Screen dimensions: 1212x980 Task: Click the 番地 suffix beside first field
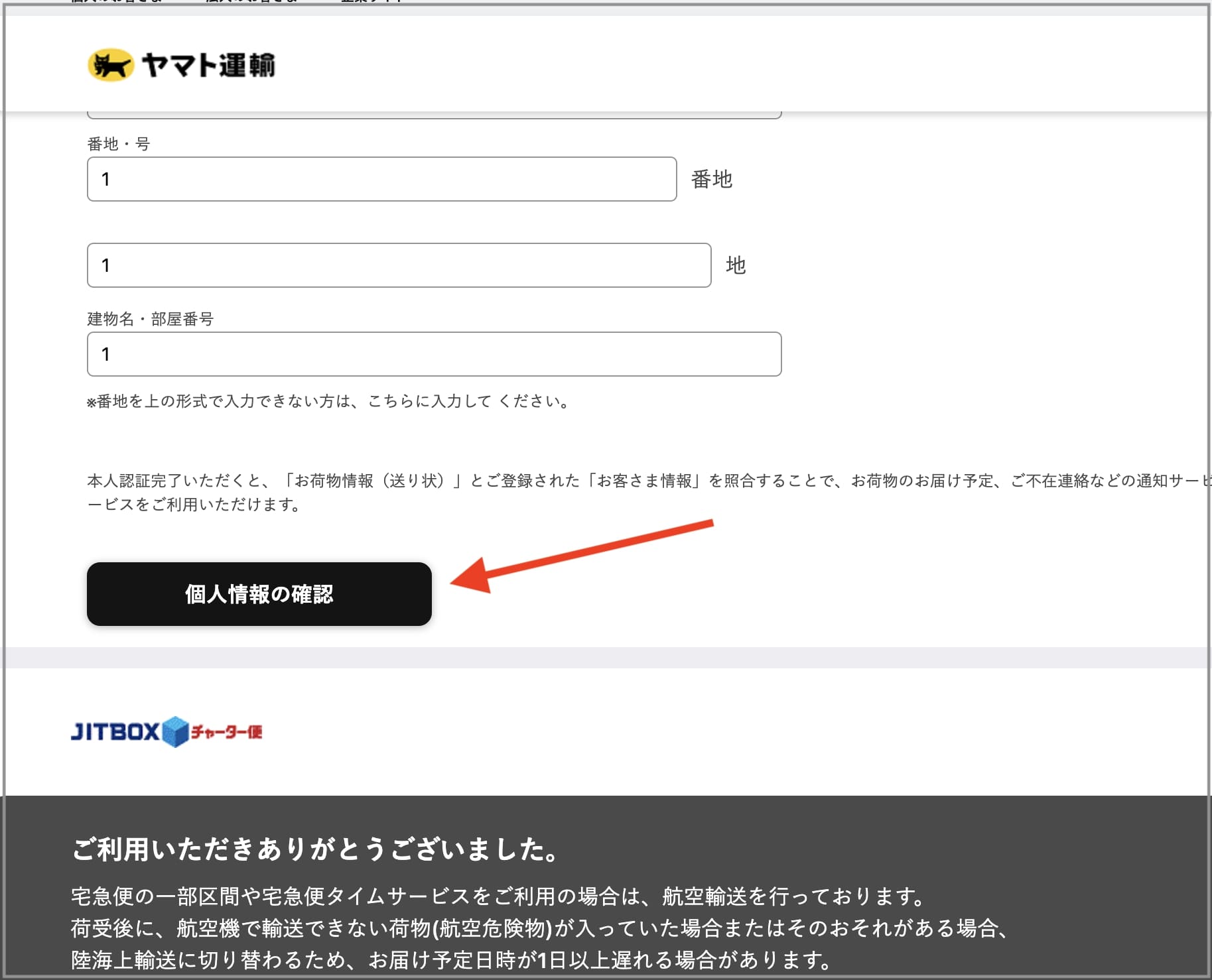click(712, 179)
